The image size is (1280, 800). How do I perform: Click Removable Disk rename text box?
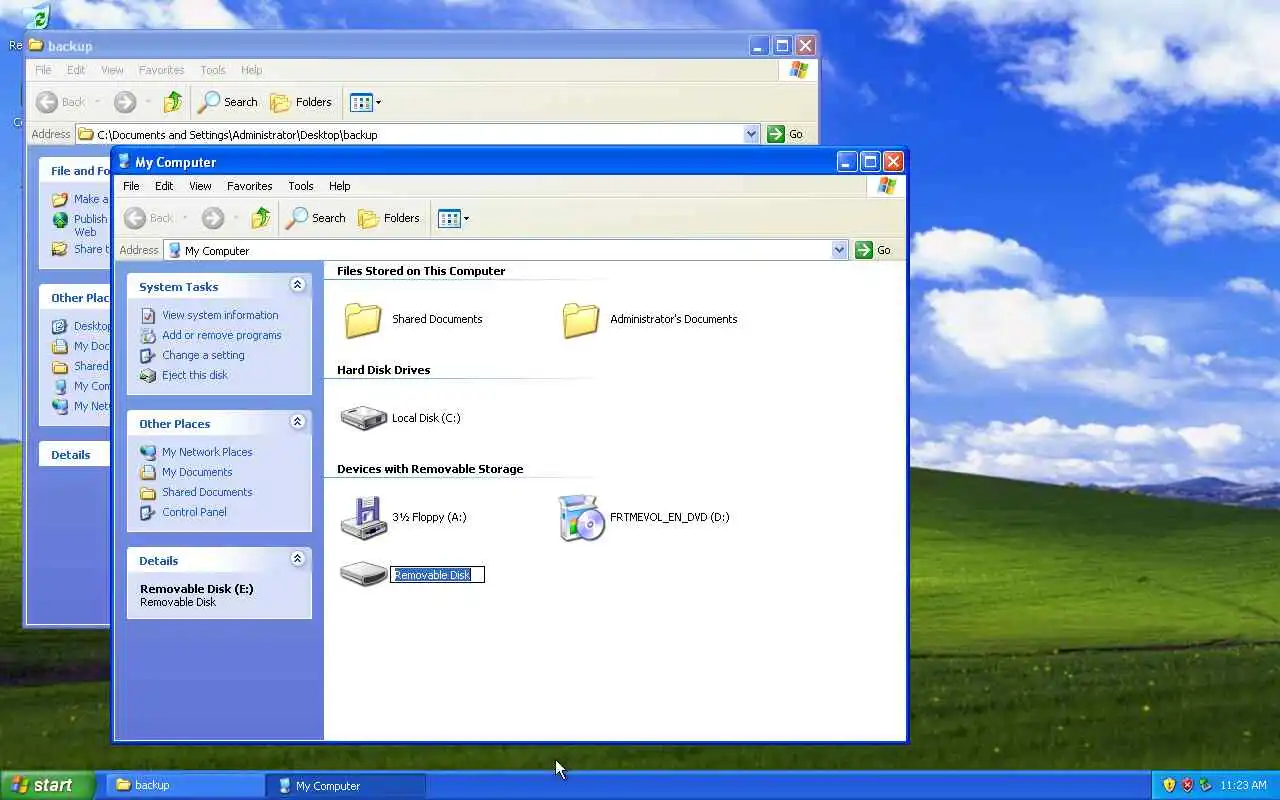437,575
